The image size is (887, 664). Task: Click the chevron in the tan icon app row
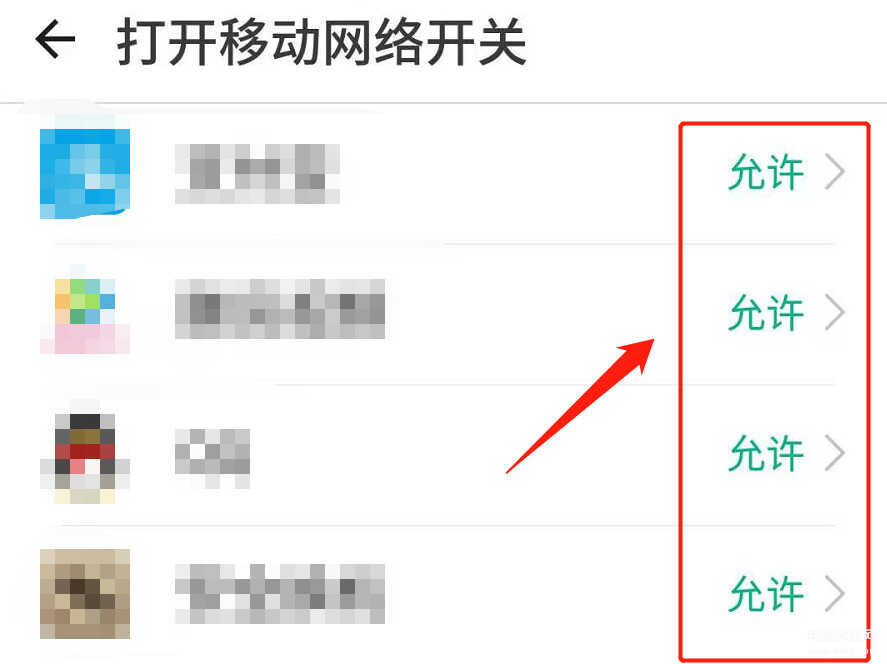pos(835,594)
